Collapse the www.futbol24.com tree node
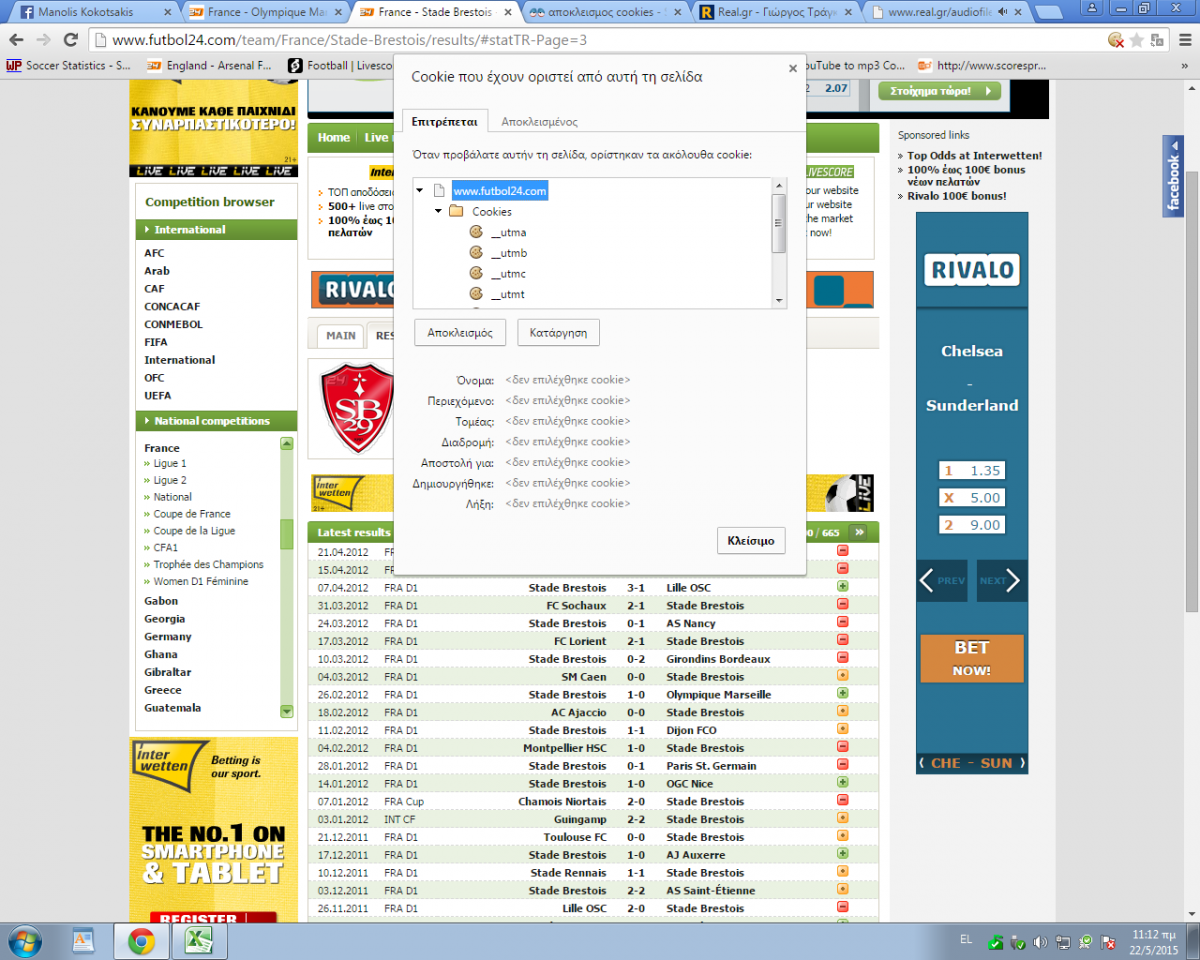Viewport: 1200px width, 960px height. coord(422,191)
